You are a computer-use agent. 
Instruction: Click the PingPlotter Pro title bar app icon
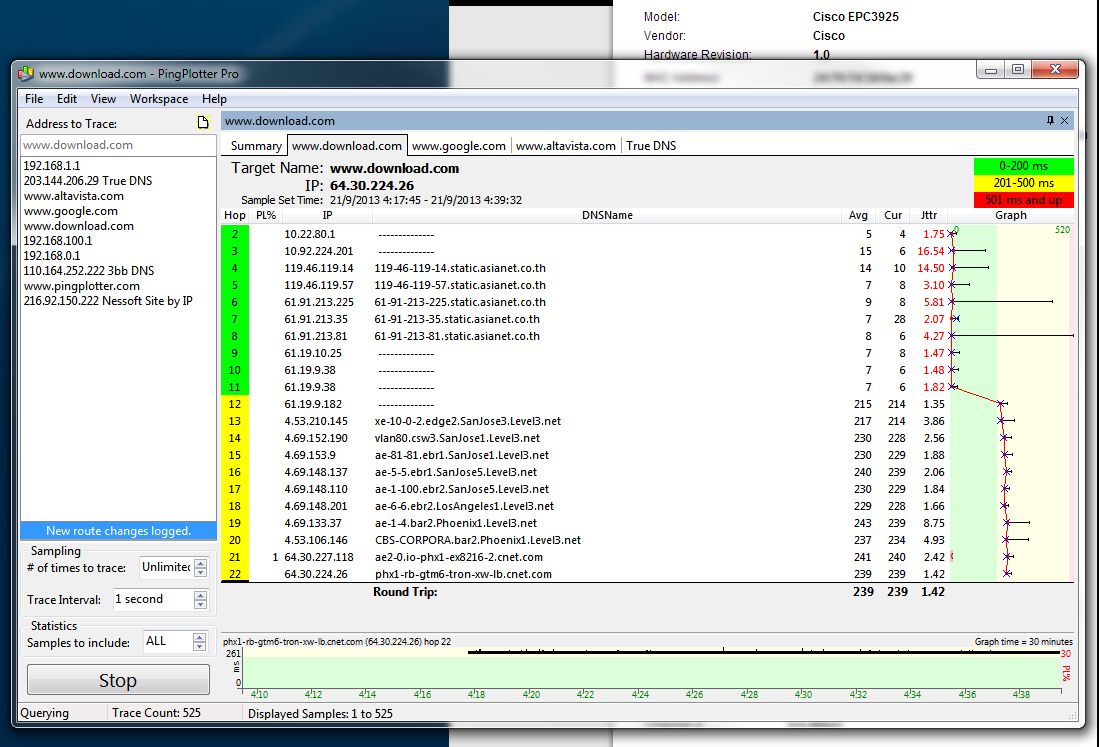[x=26, y=74]
